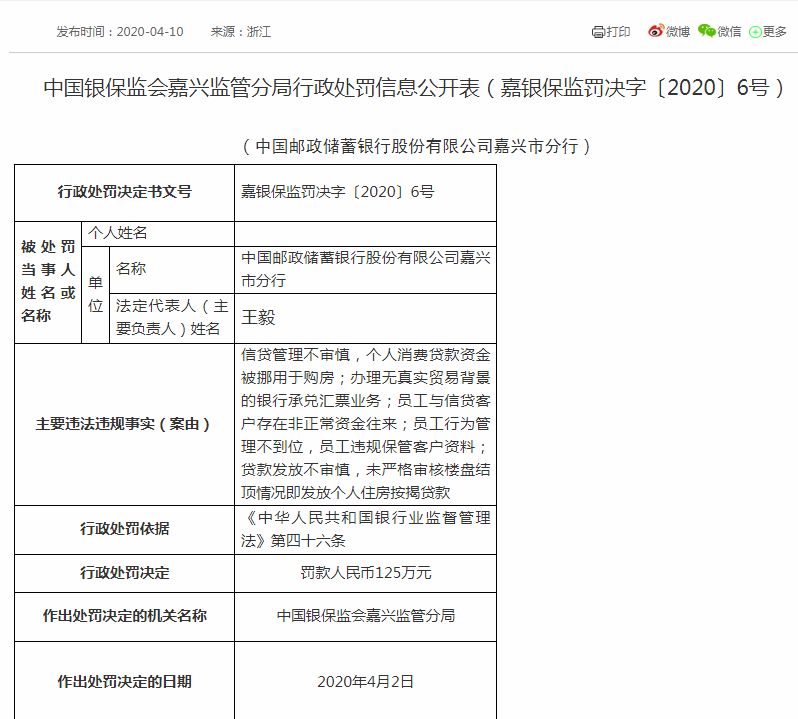The image size is (798, 719).
Task: Select the decision date 2020年4月2日
Action: pos(365,682)
